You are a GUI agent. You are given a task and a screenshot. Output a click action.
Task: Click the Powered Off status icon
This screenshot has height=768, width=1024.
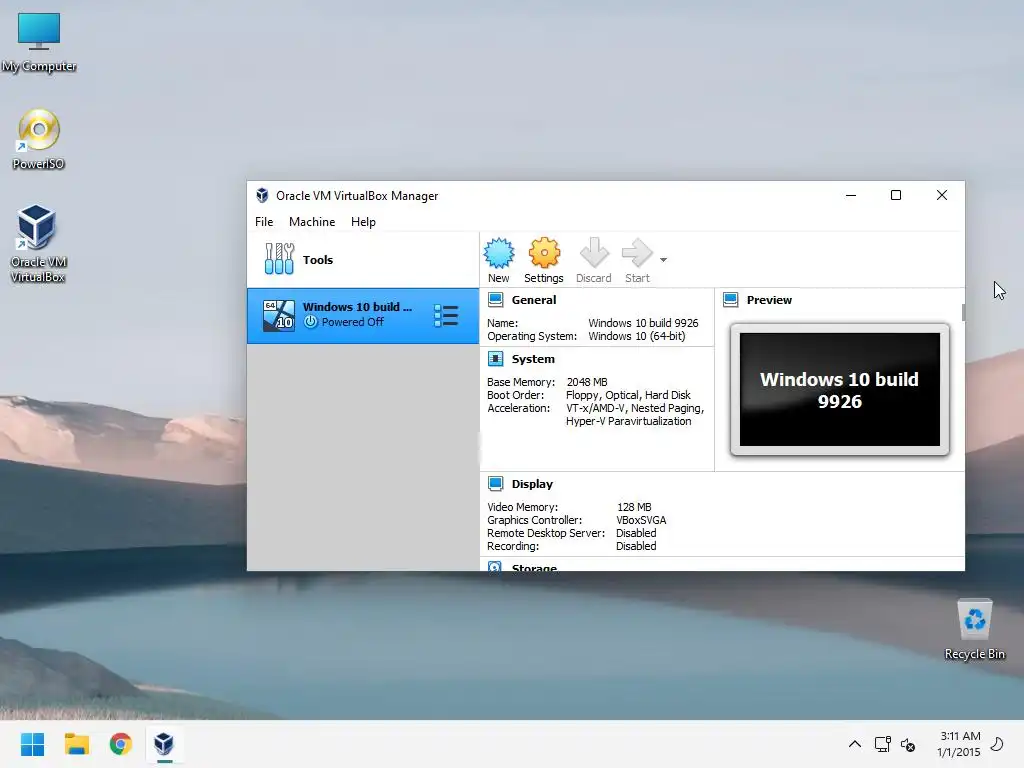pyautogui.click(x=311, y=322)
